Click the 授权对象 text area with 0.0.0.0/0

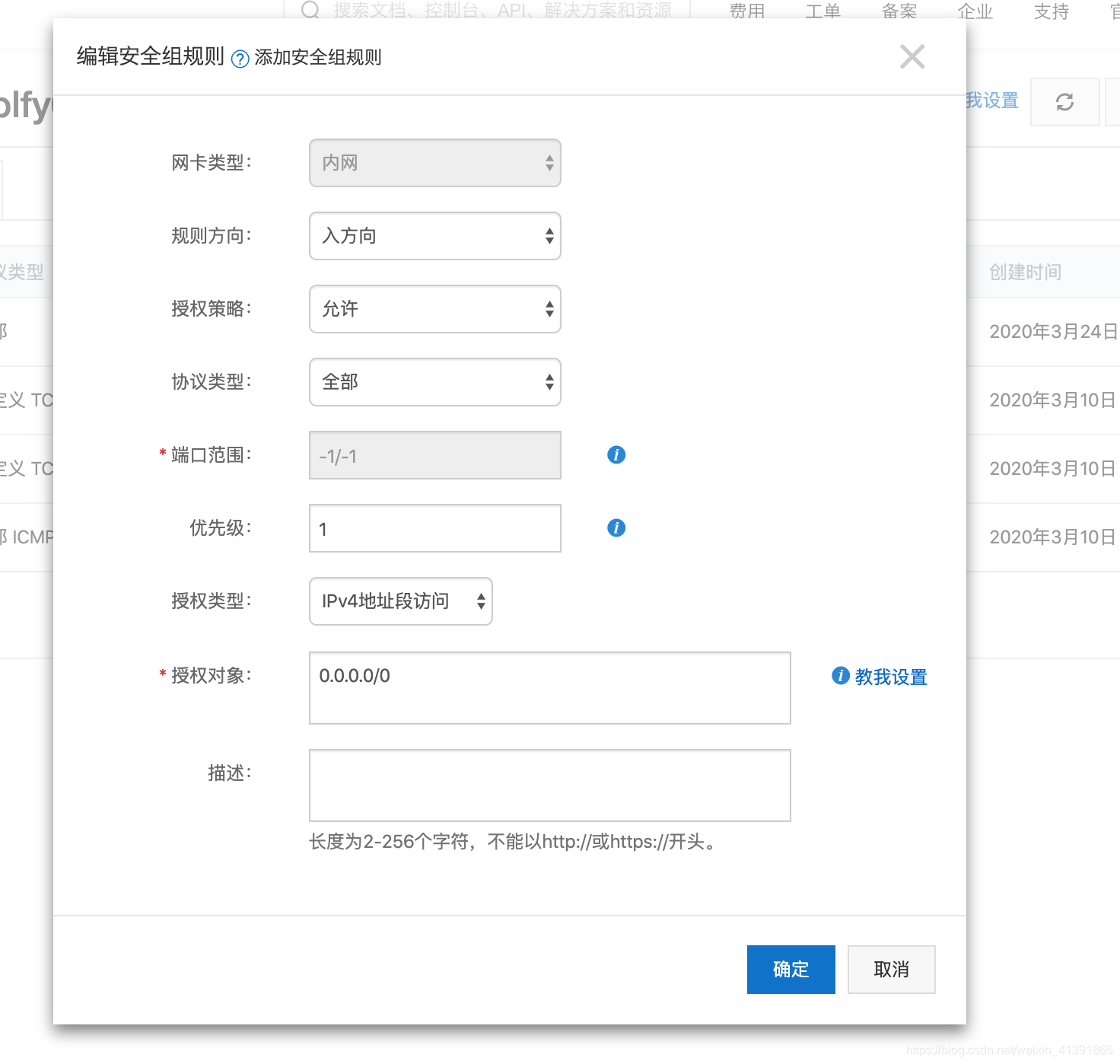coord(550,688)
